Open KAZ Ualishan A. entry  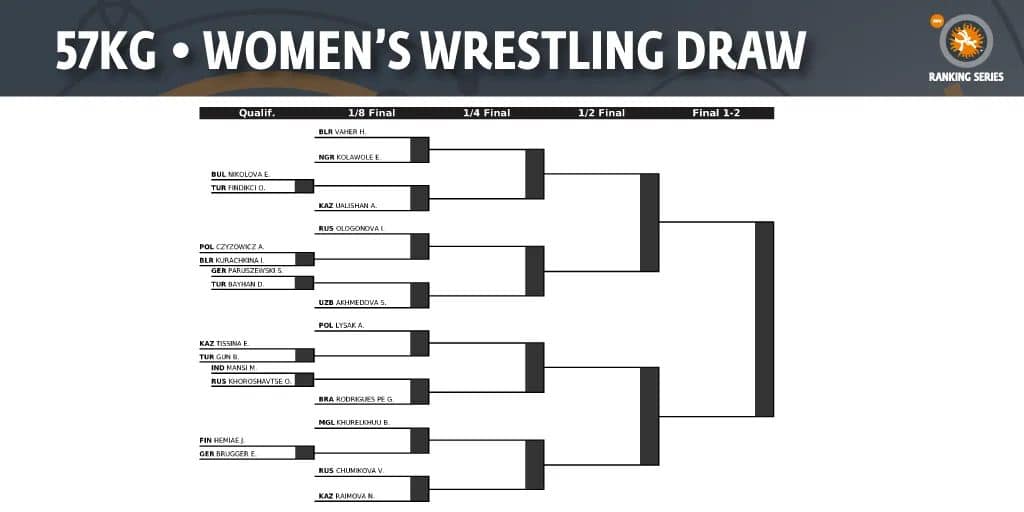348,205
